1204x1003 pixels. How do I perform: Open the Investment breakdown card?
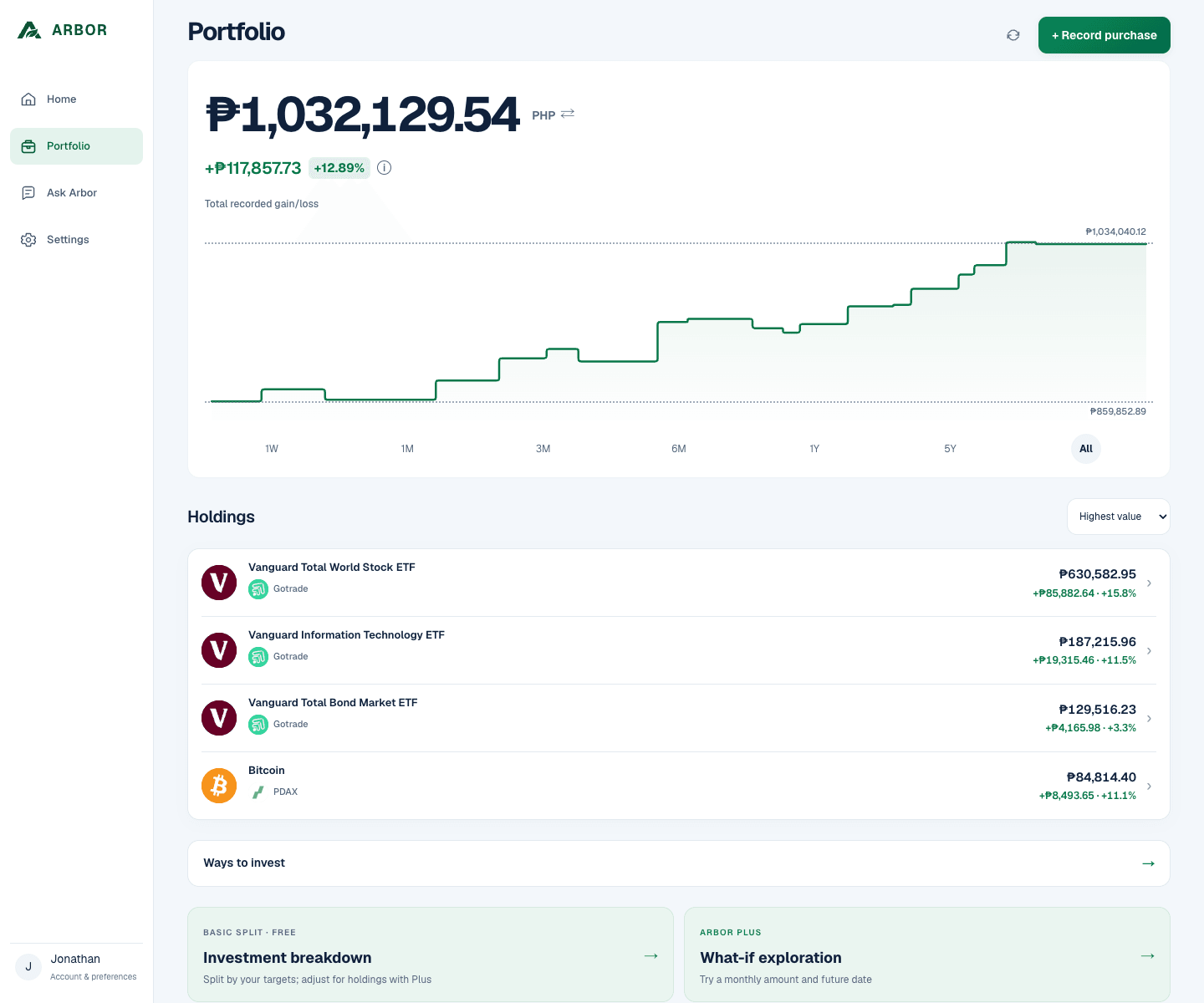point(431,955)
